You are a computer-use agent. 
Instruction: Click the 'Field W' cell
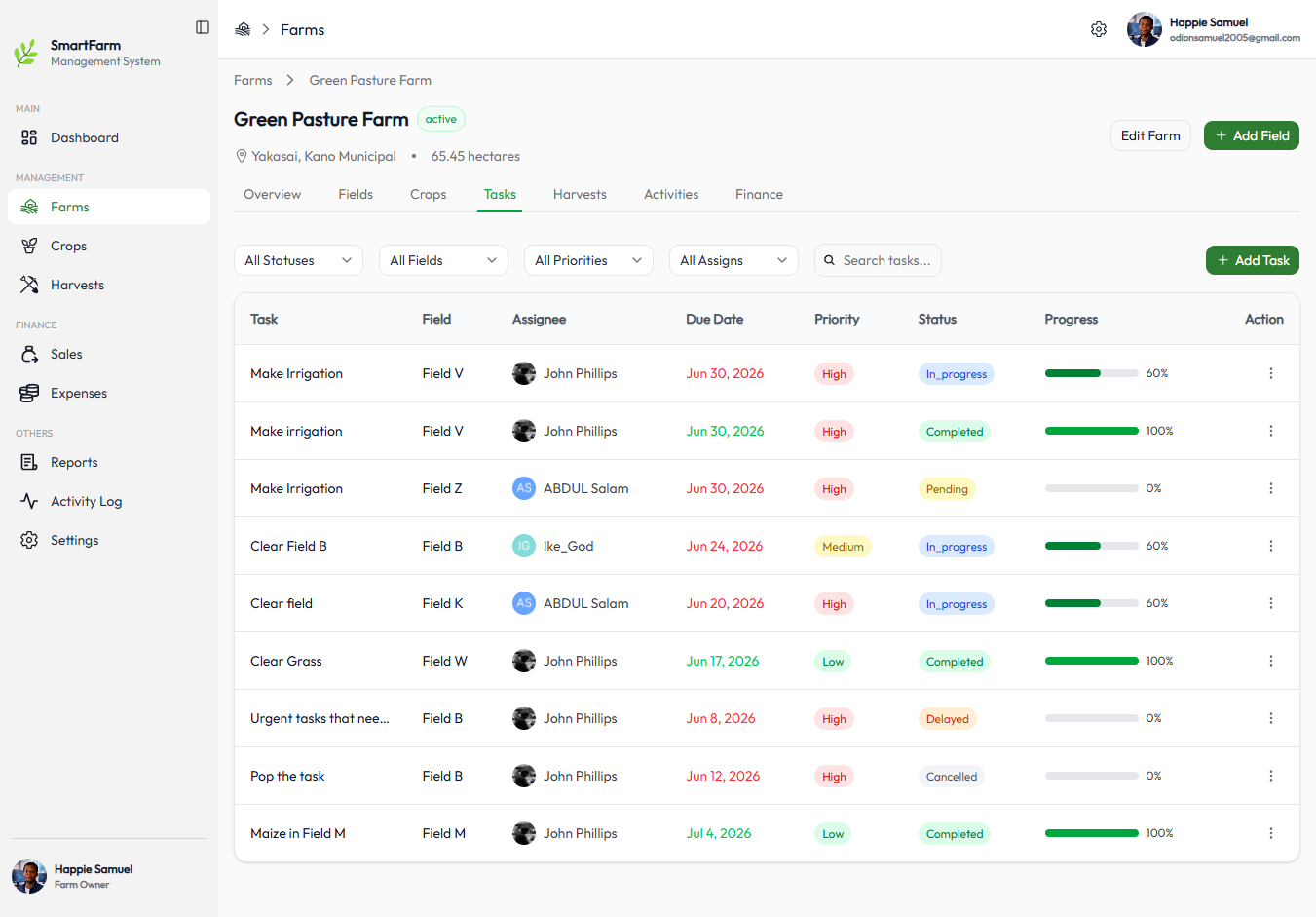pyautogui.click(x=445, y=661)
